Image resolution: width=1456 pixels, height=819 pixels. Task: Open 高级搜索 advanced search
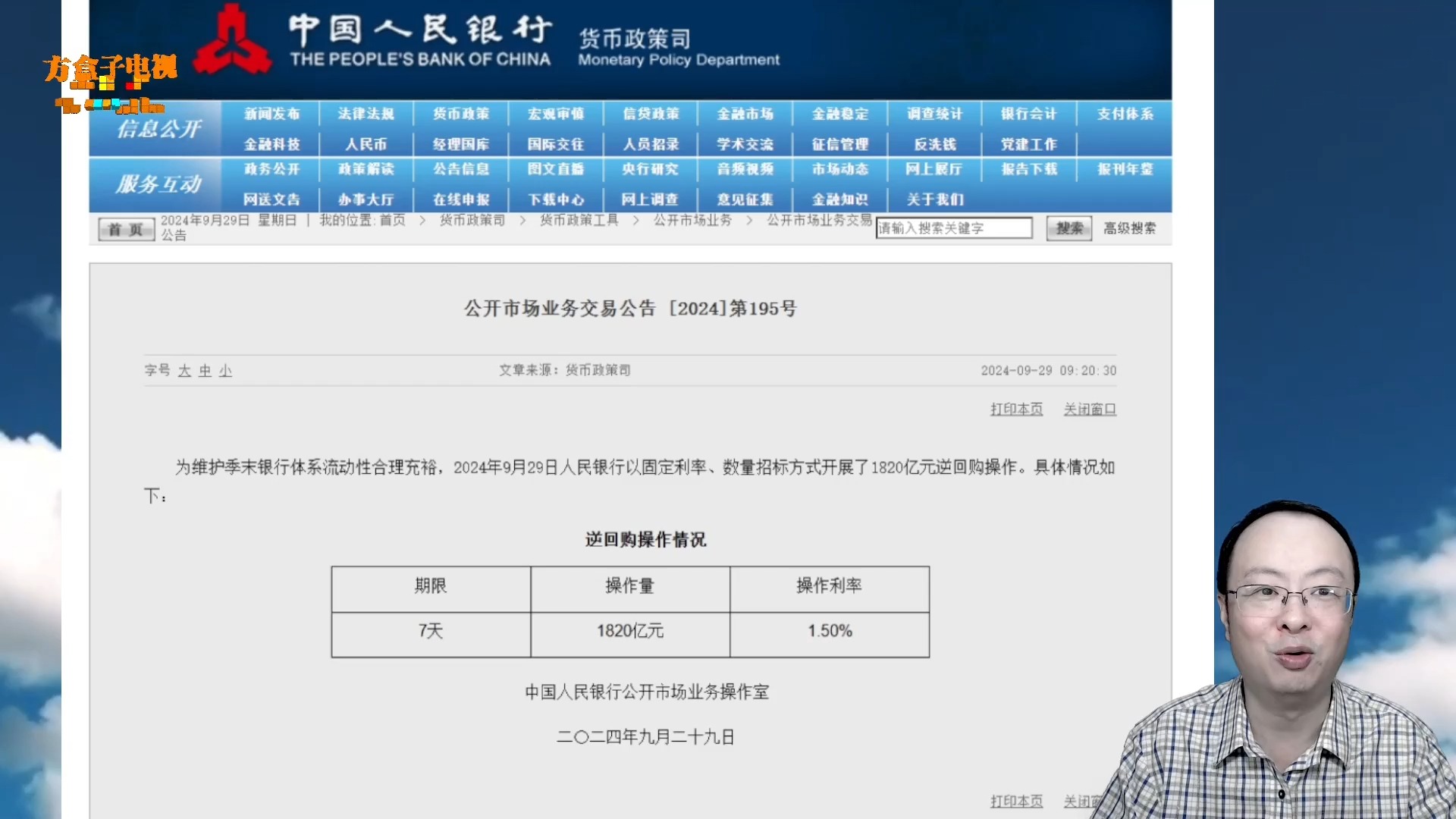point(1130,228)
